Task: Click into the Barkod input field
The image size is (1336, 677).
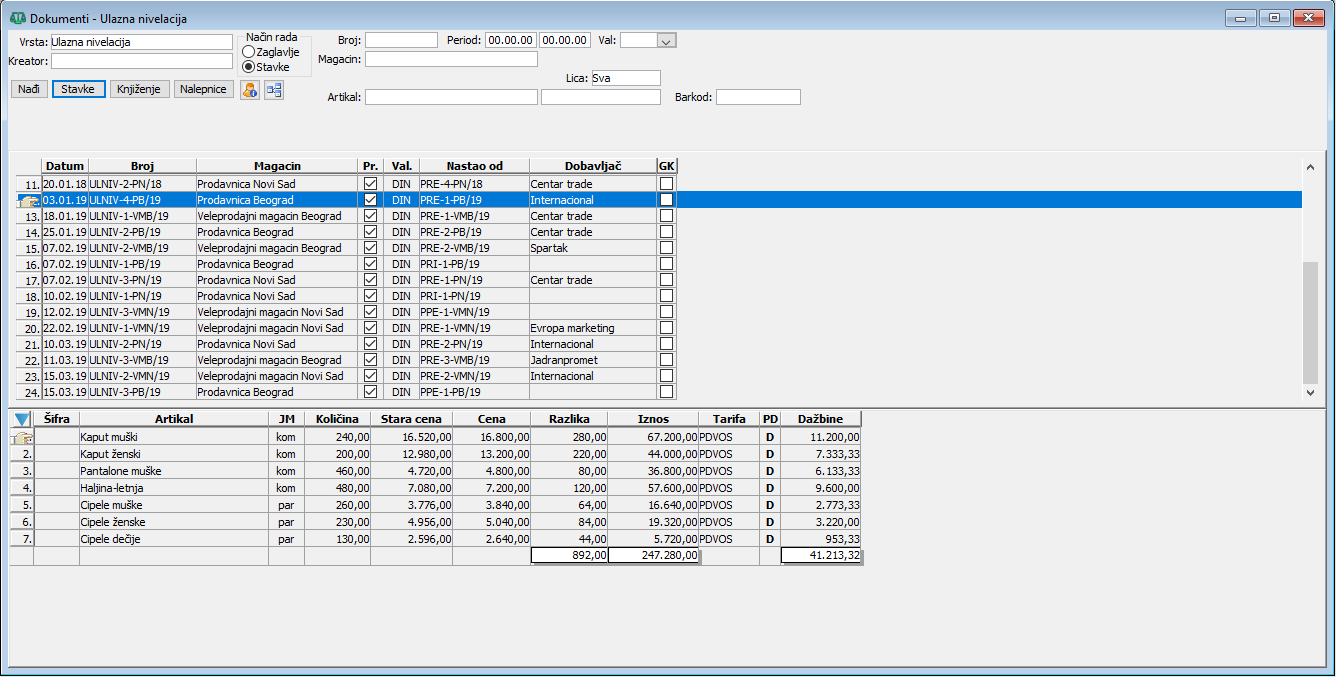Action: coord(758,97)
